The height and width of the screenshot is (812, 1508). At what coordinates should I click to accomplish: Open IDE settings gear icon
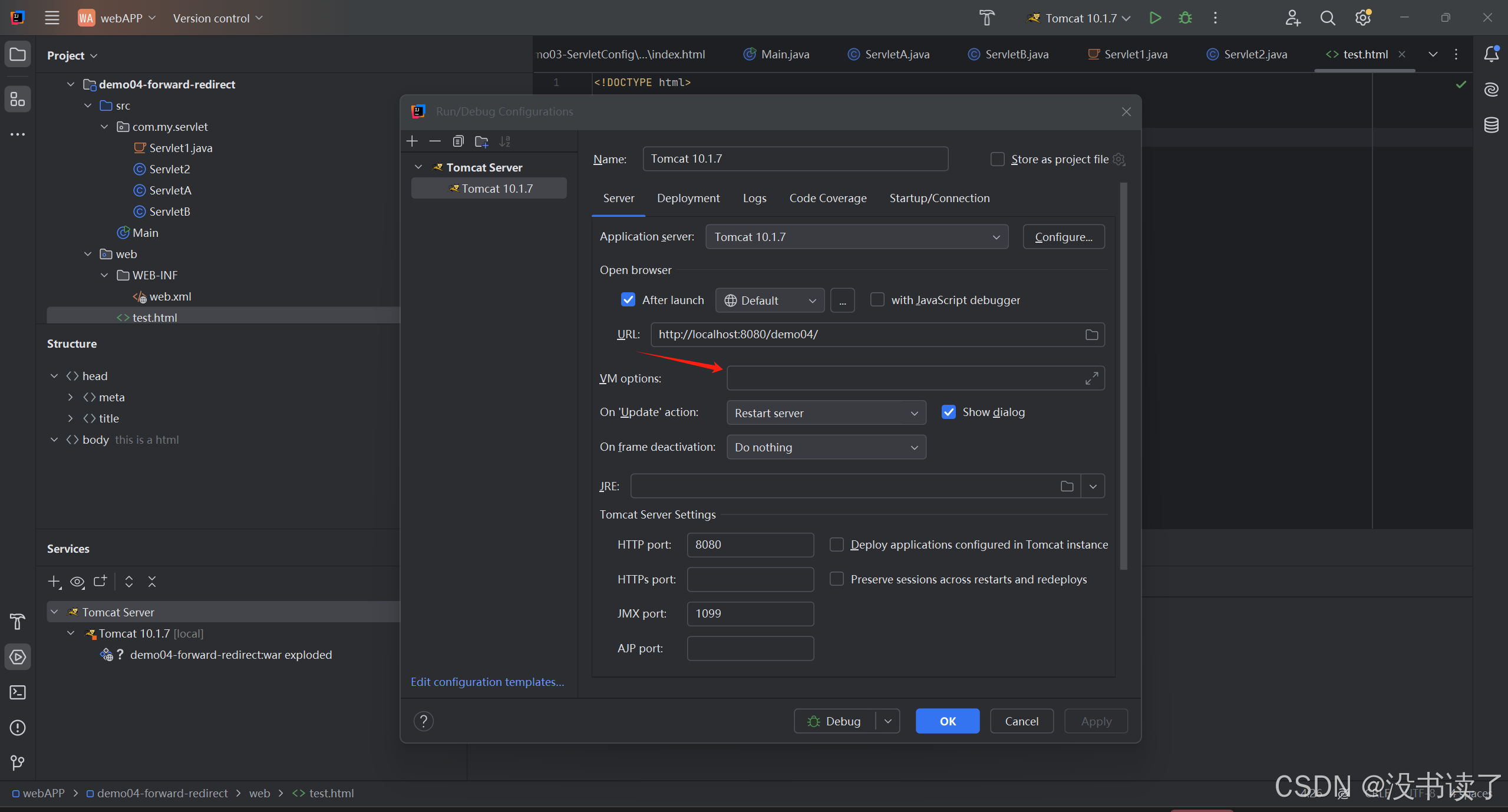click(1363, 18)
